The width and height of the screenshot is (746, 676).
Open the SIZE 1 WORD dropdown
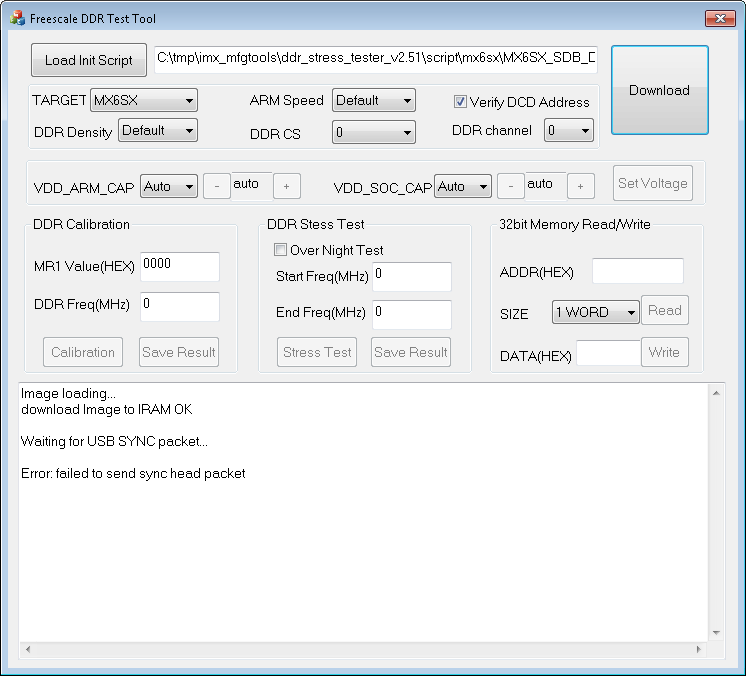point(596,312)
